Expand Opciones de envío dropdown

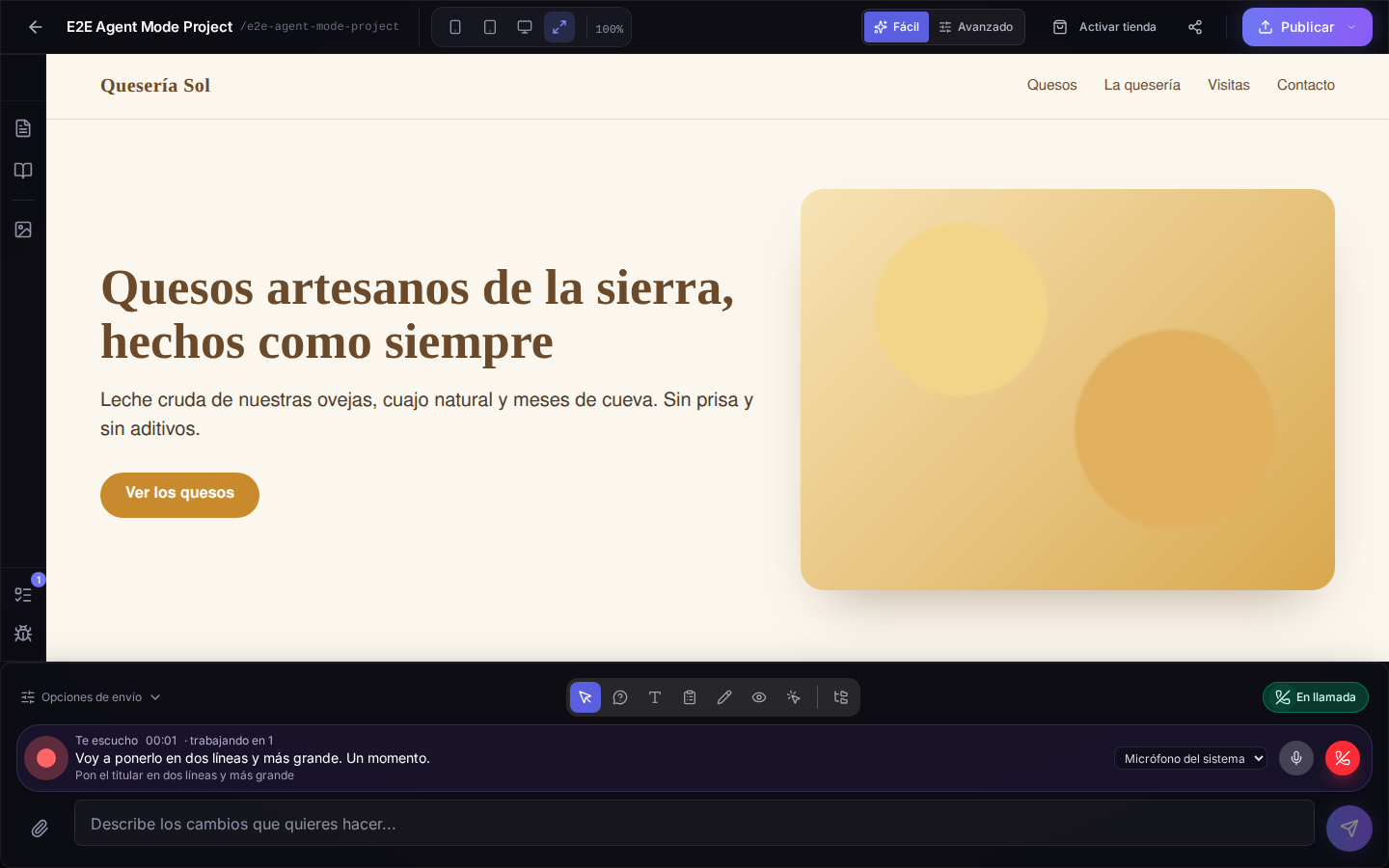(91, 697)
